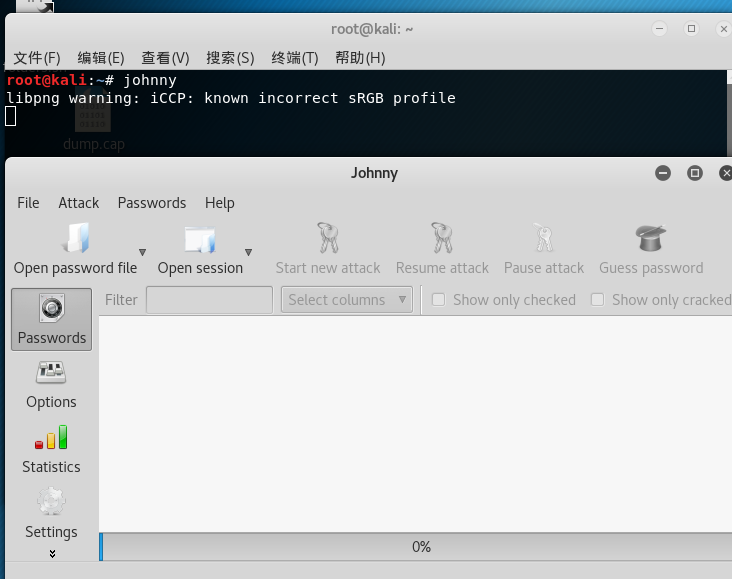
Task: Expand arrow next to Open password file
Action: coord(142,253)
